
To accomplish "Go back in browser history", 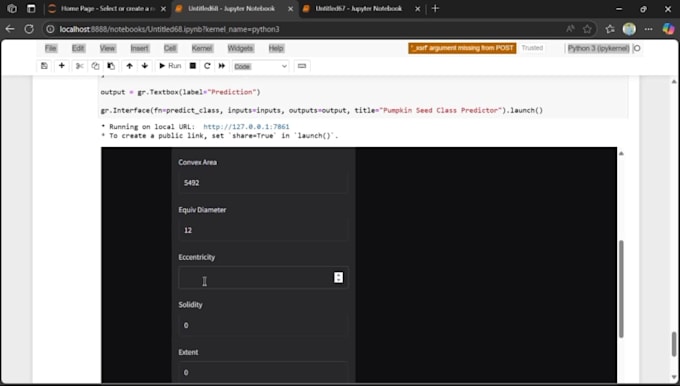I will 10,29.
